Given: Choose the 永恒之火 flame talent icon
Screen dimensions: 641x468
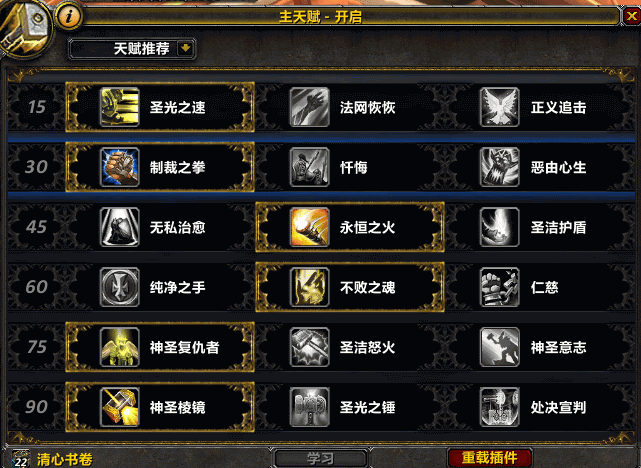Looking at the screenshot, I should (309, 227).
